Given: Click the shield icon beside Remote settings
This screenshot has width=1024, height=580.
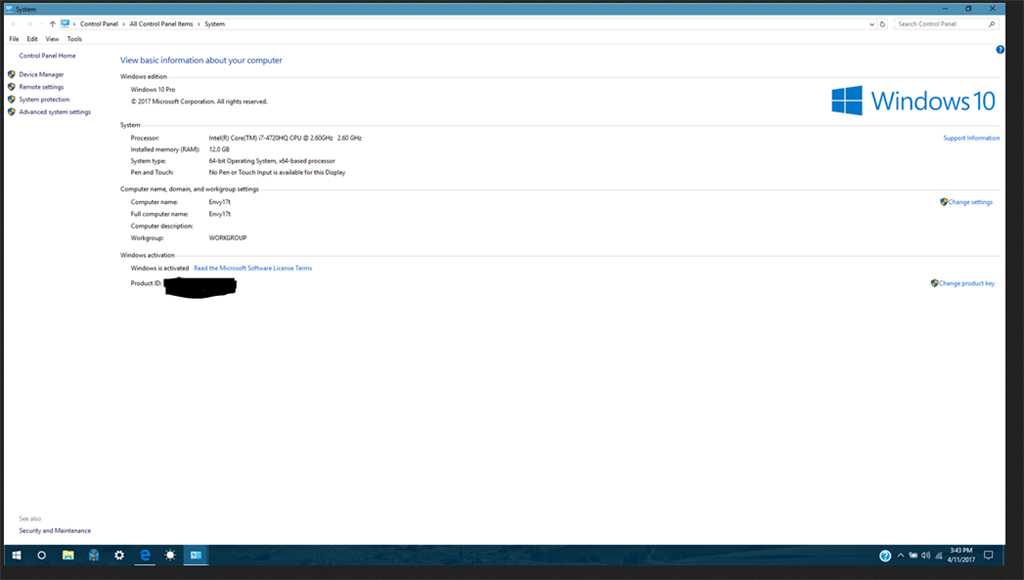Looking at the screenshot, I should point(11,87).
